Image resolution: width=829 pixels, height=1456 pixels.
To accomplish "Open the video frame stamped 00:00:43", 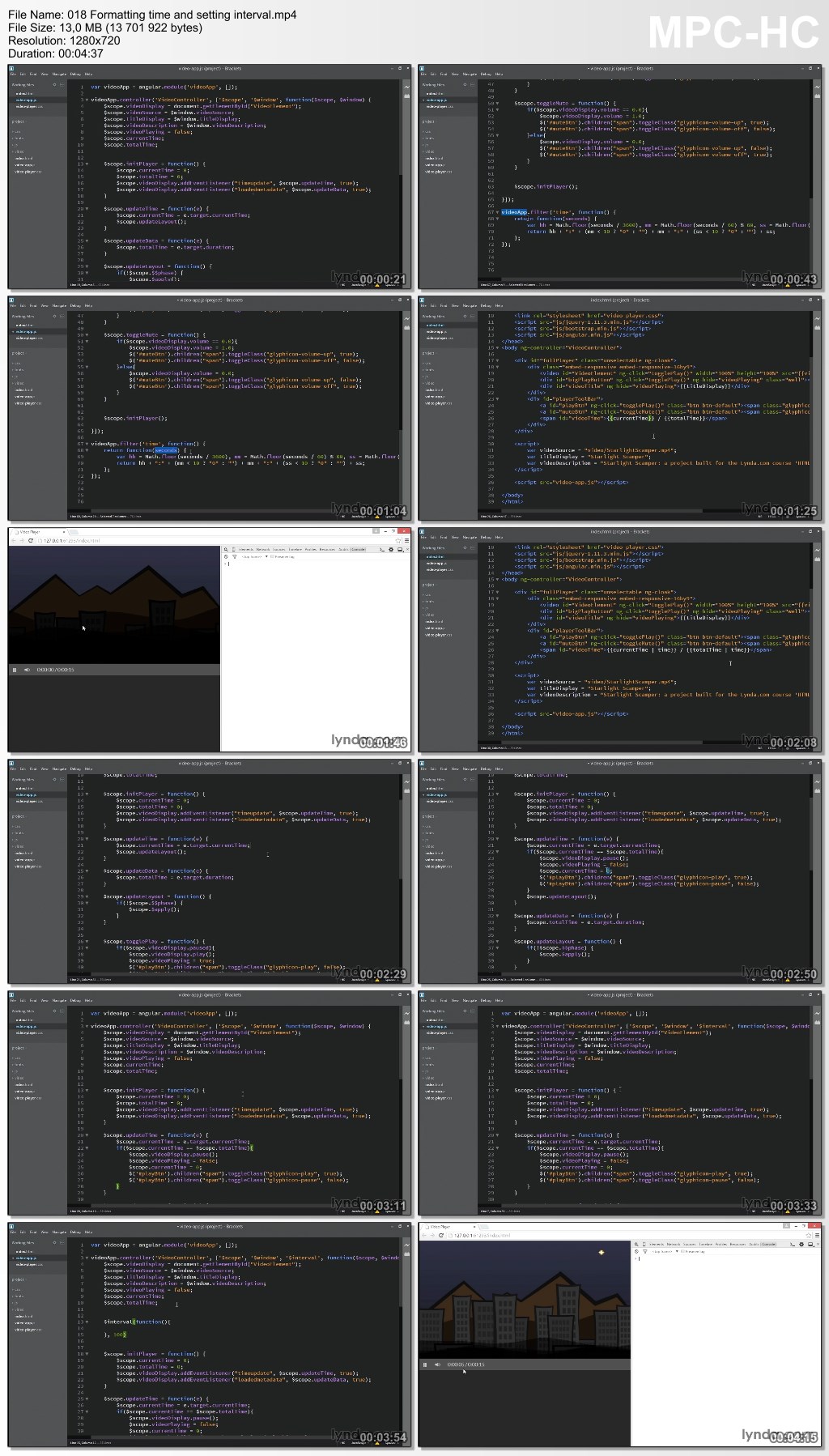I will 621,177.
